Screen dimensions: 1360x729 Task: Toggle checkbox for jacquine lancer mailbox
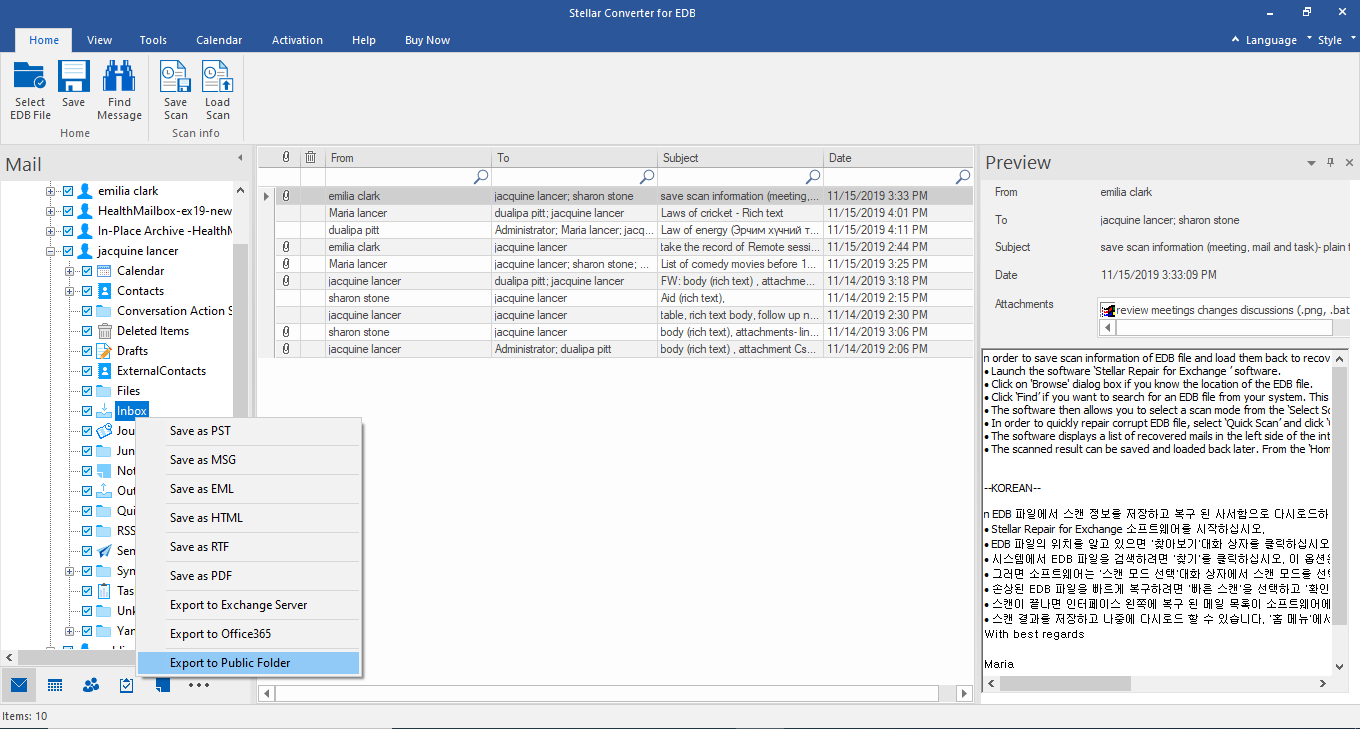click(x=68, y=251)
